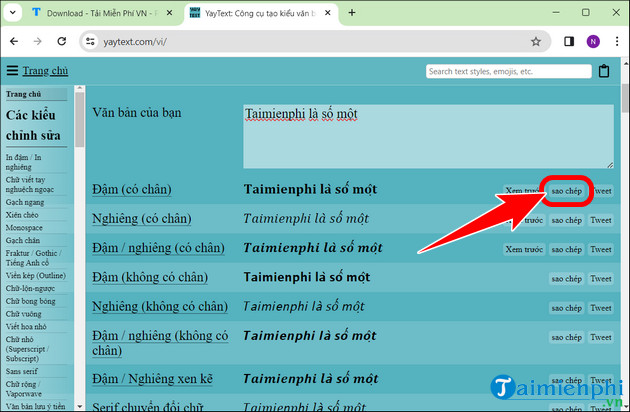Open Chữ vuông sidebar link
The width and height of the screenshot is (630, 412).
click(x=23, y=314)
